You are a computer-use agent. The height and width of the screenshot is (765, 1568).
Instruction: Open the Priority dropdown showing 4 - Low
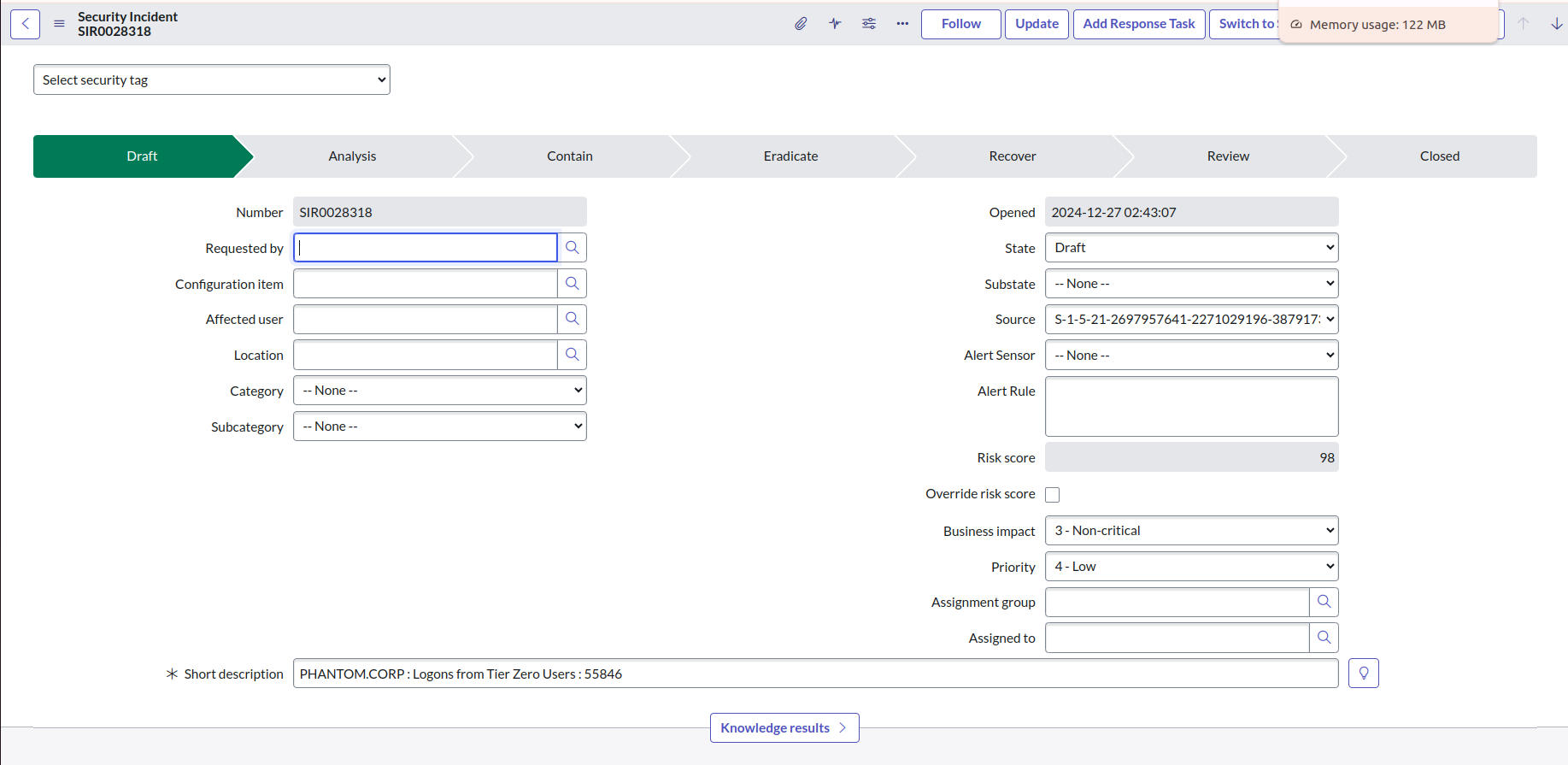(1192, 567)
